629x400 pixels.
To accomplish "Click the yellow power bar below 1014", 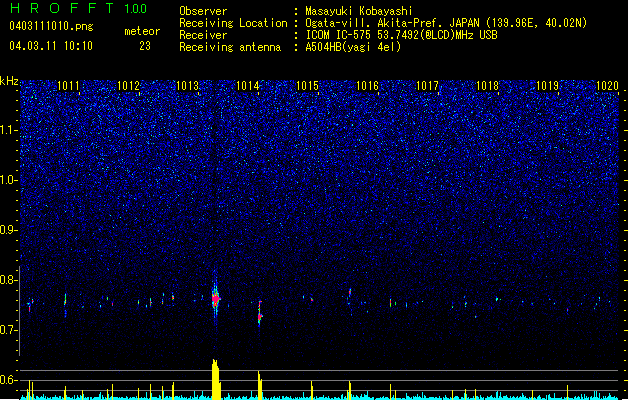I will point(260,385).
